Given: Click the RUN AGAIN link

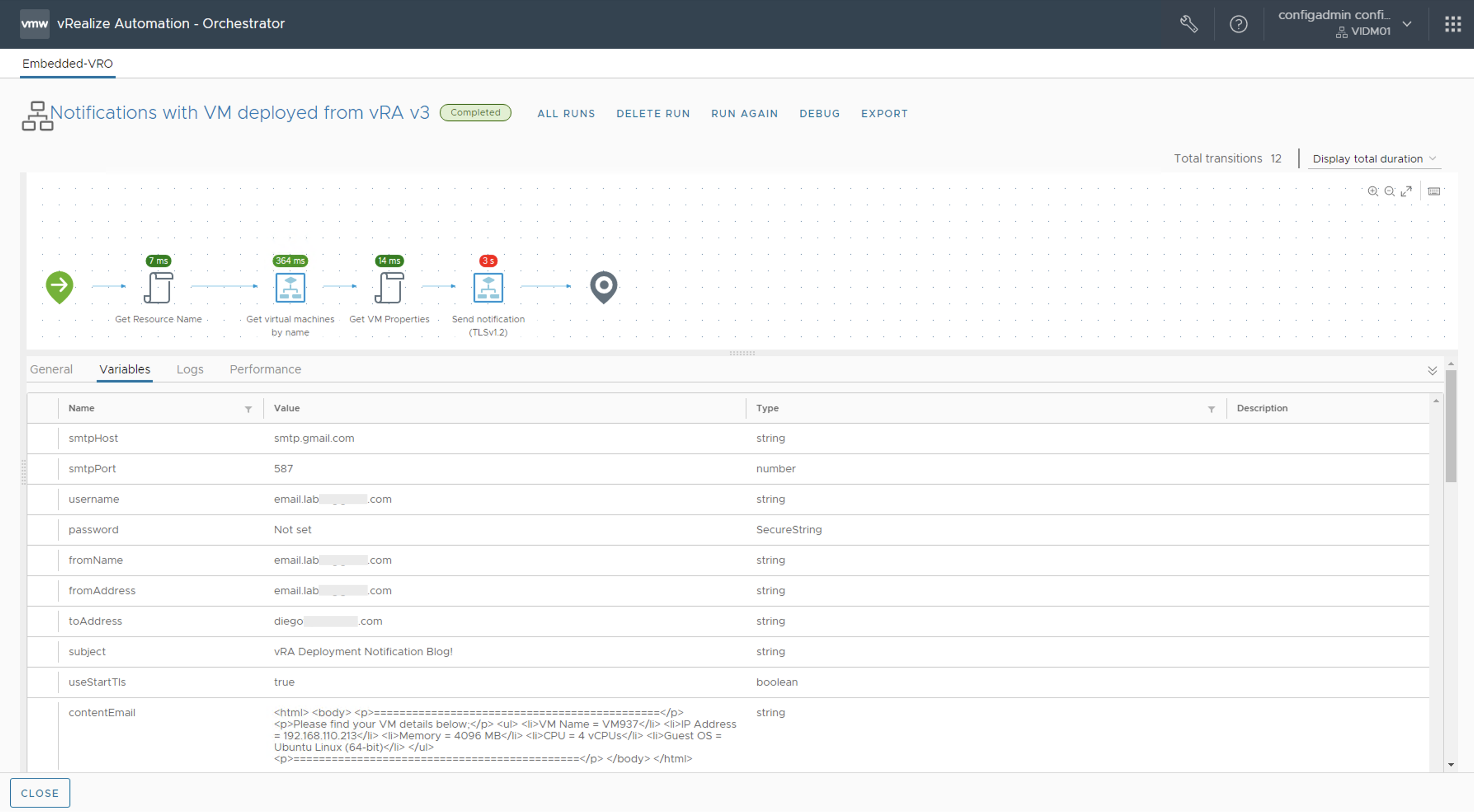Looking at the screenshot, I should coord(744,113).
